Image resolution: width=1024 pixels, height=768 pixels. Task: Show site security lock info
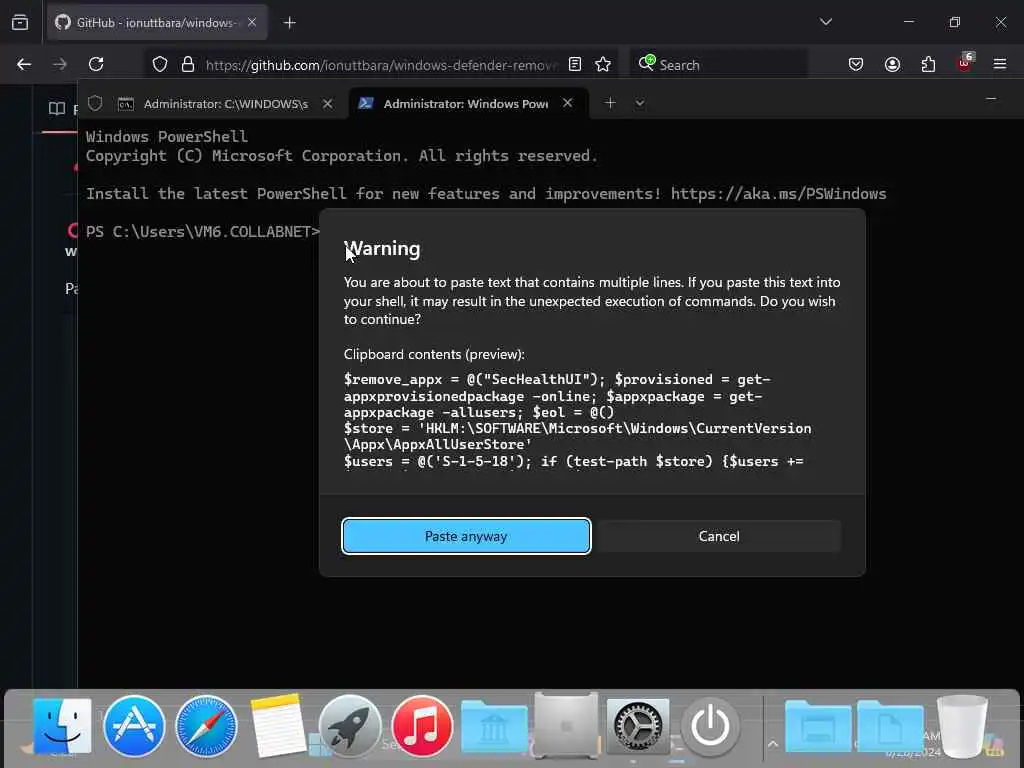pyautogui.click(x=188, y=64)
